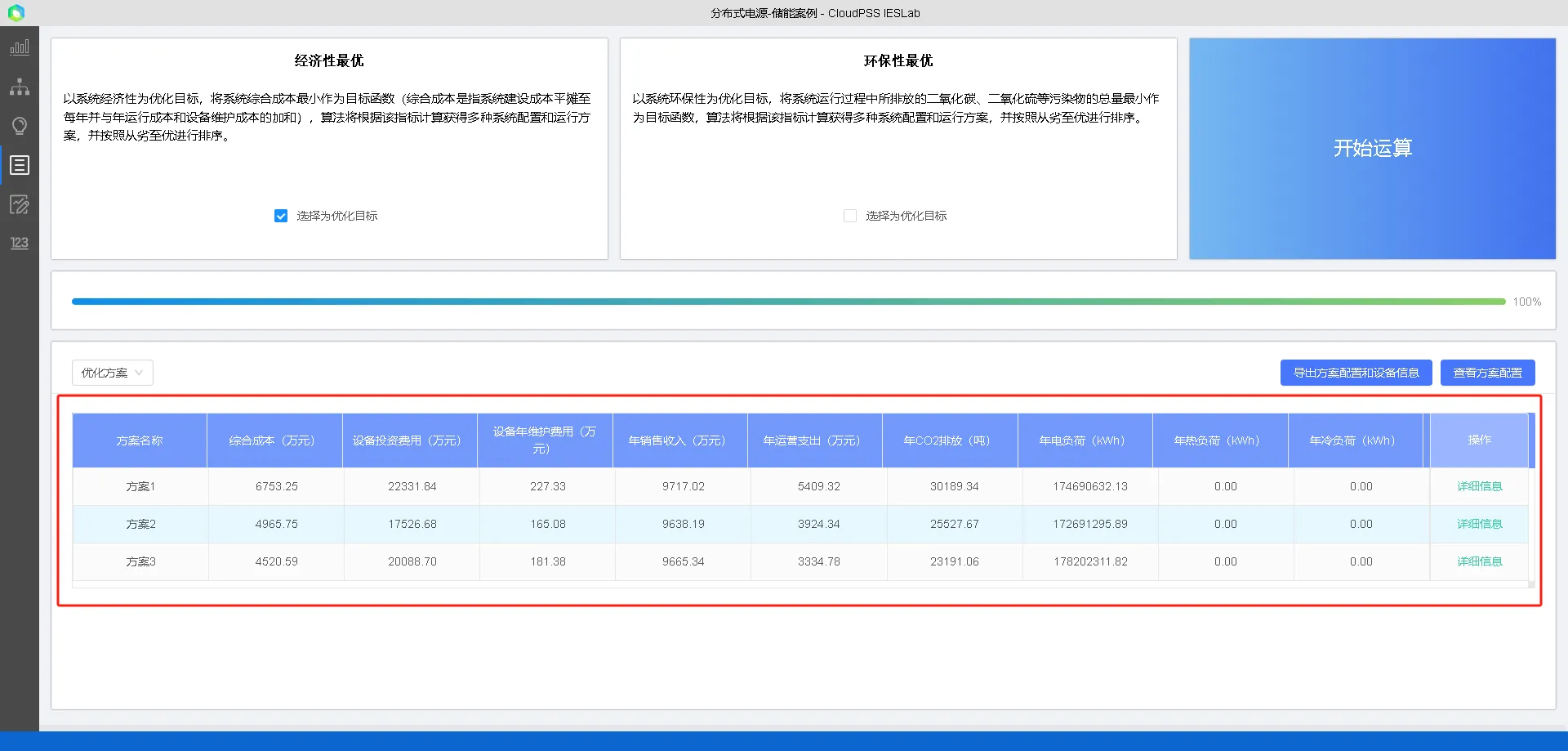This screenshot has width=1568, height=751.
Task: Click the CO2 emission value 25527.67
Action: coord(955,524)
